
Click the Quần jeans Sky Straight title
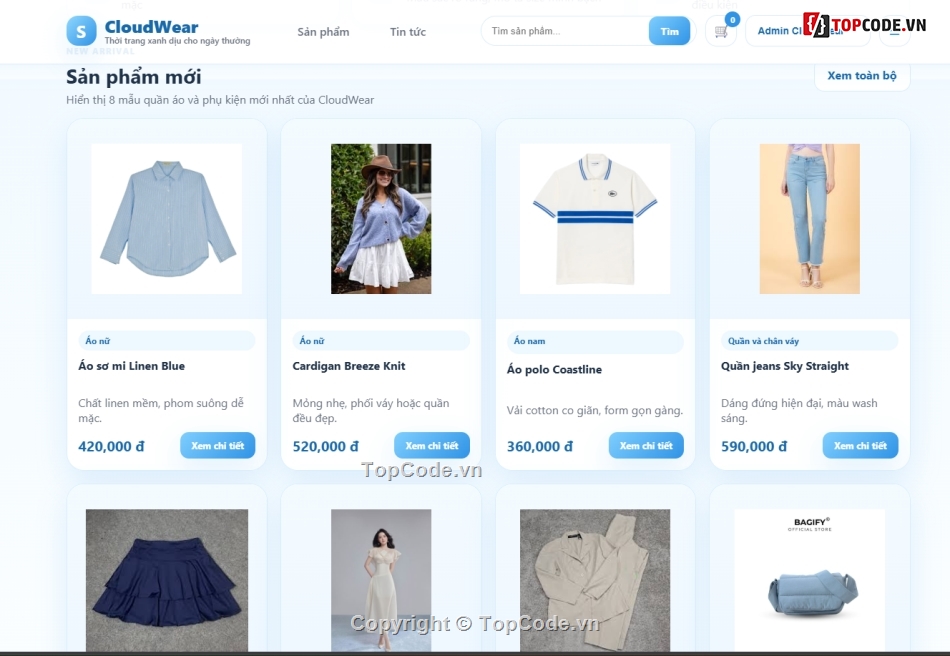tap(785, 366)
